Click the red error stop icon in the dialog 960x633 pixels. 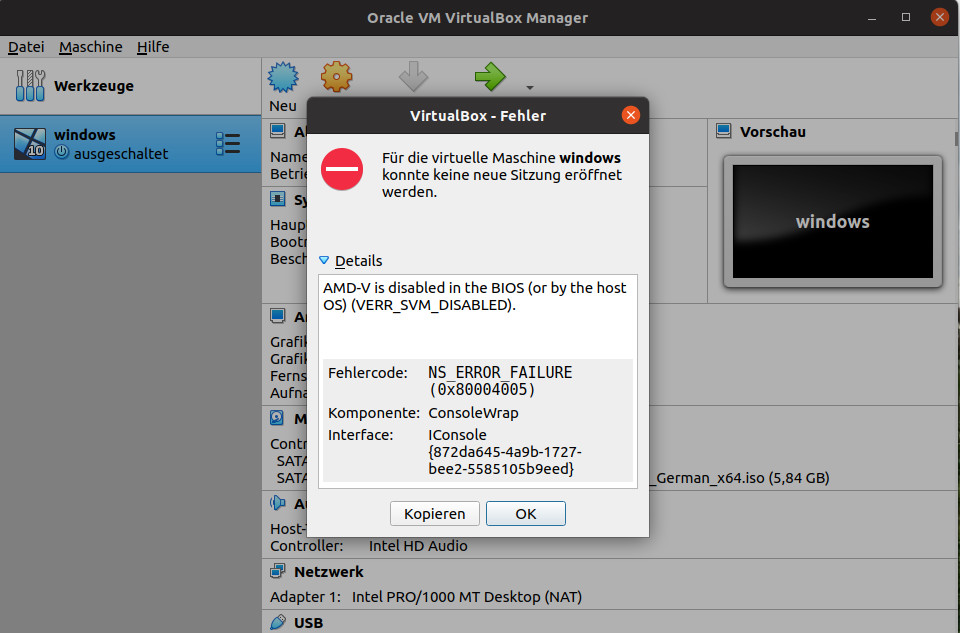(x=342, y=169)
